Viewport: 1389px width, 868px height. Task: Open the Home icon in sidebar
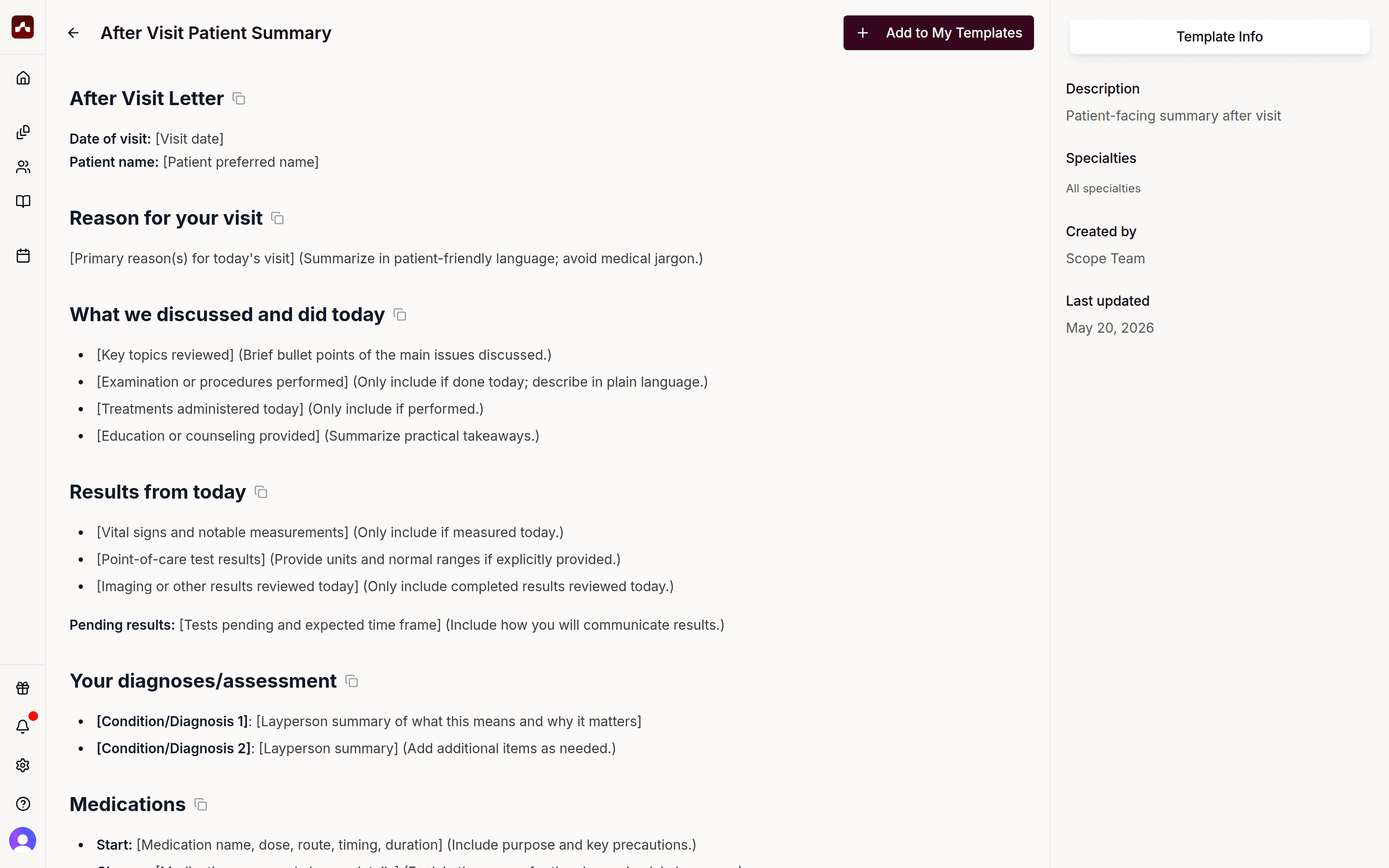[23, 78]
